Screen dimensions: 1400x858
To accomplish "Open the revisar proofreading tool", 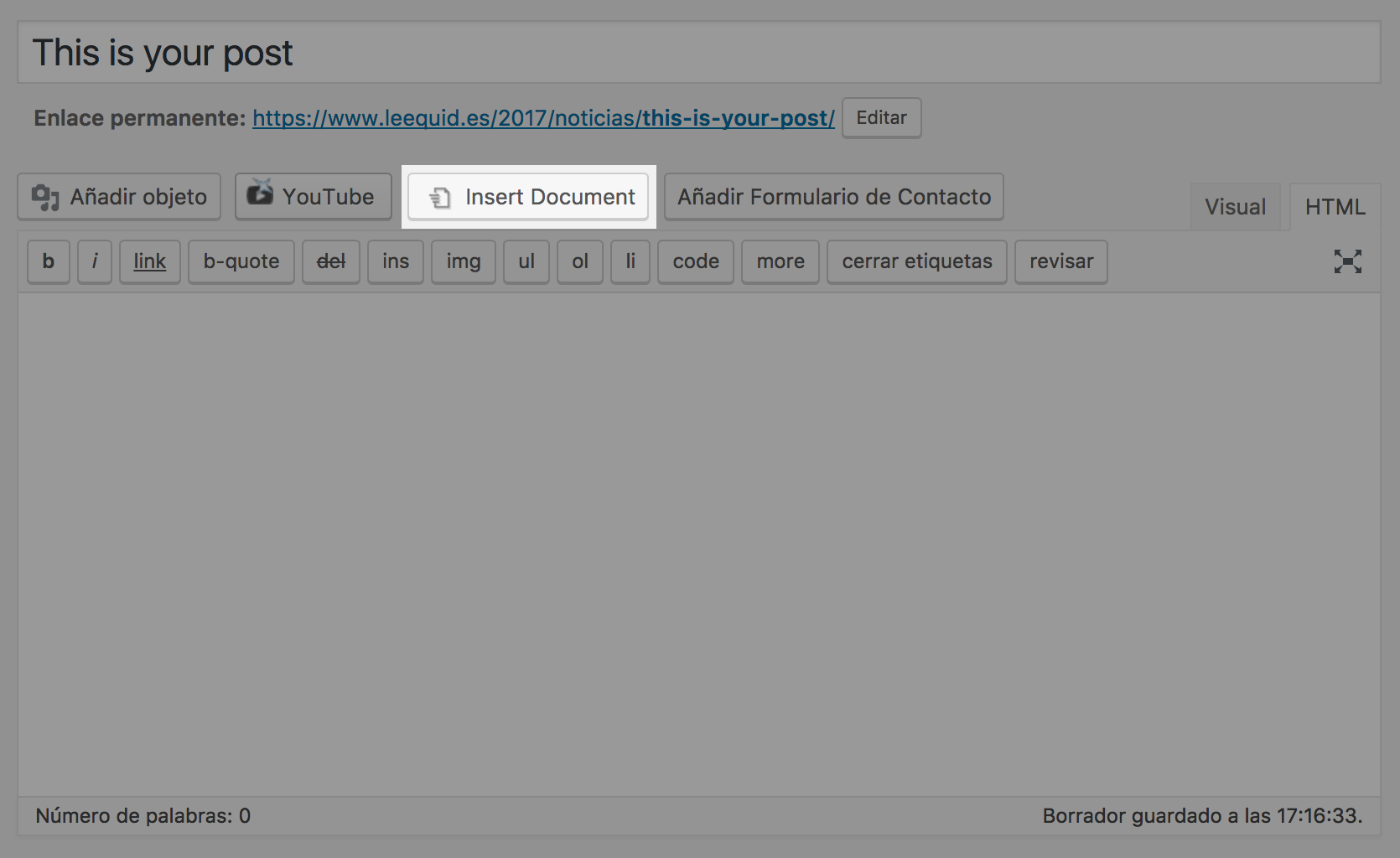I will pyautogui.click(x=1060, y=261).
